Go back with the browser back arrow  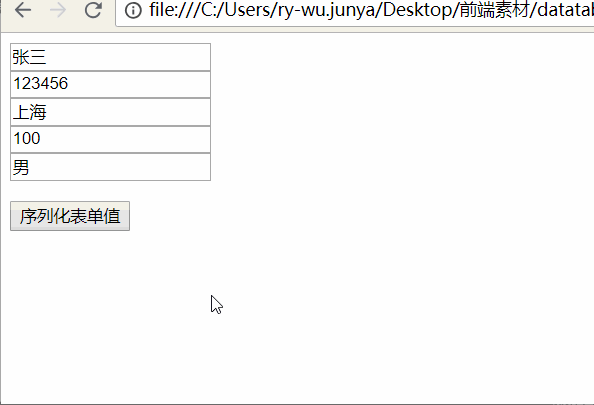[x=23, y=10]
